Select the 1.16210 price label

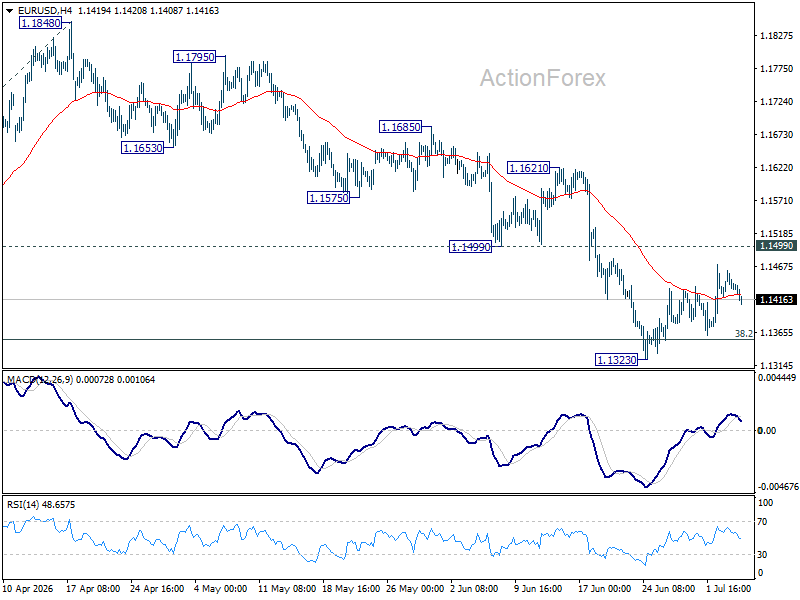coord(529,167)
